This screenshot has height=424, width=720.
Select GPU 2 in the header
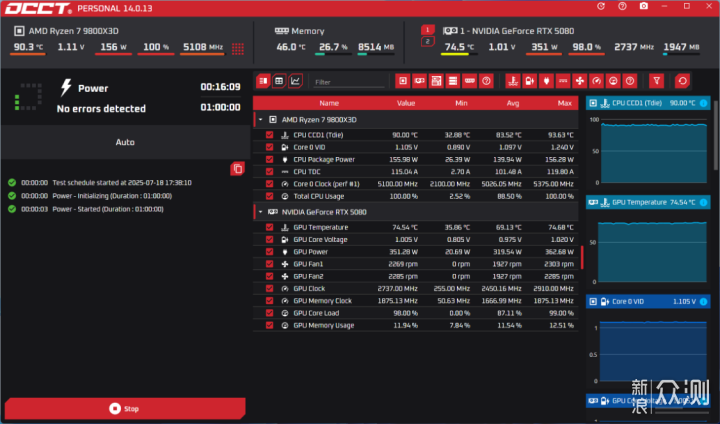[x=428, y=42]
